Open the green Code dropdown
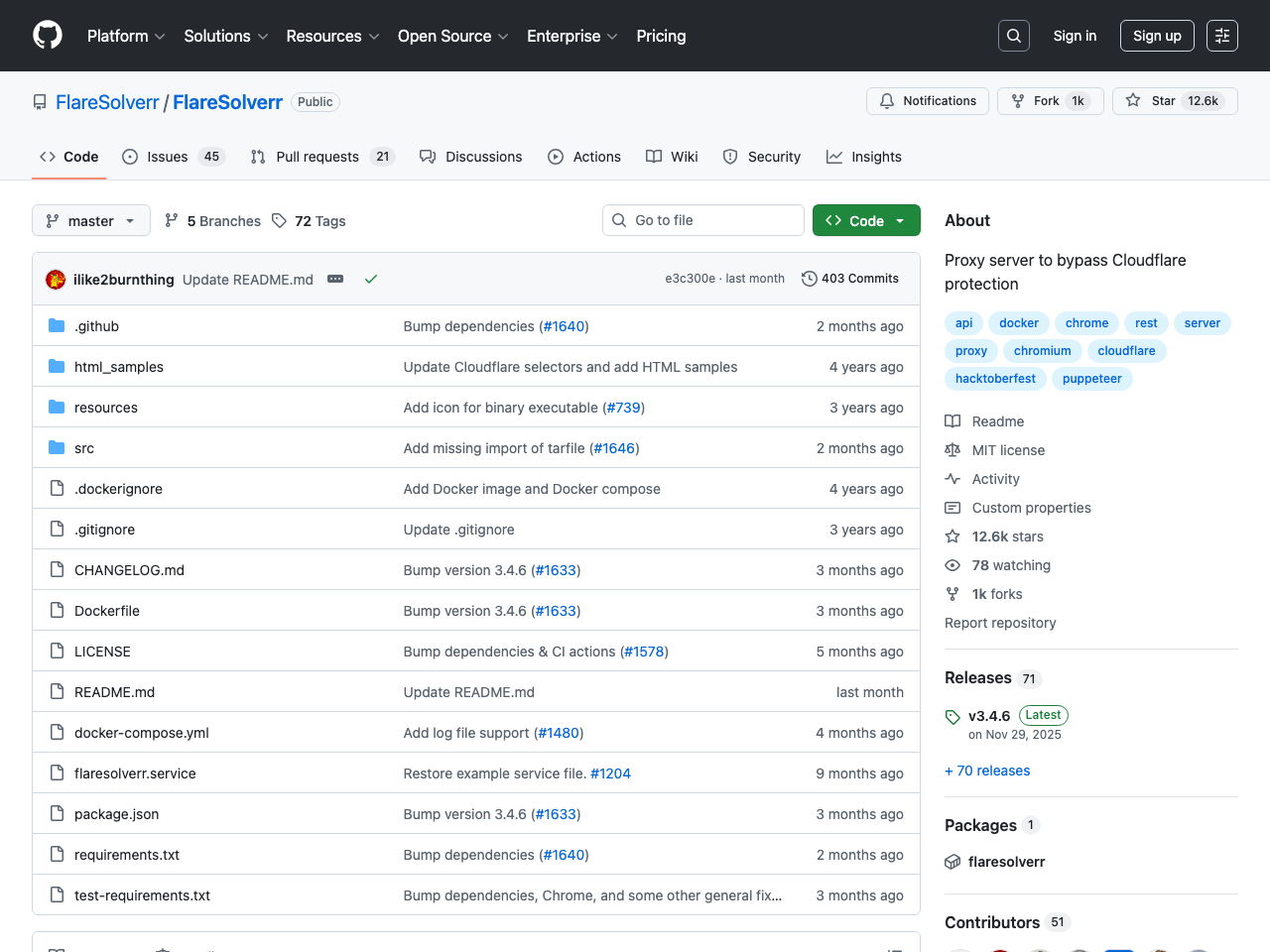1270x952 pixels. click(865, 220)
